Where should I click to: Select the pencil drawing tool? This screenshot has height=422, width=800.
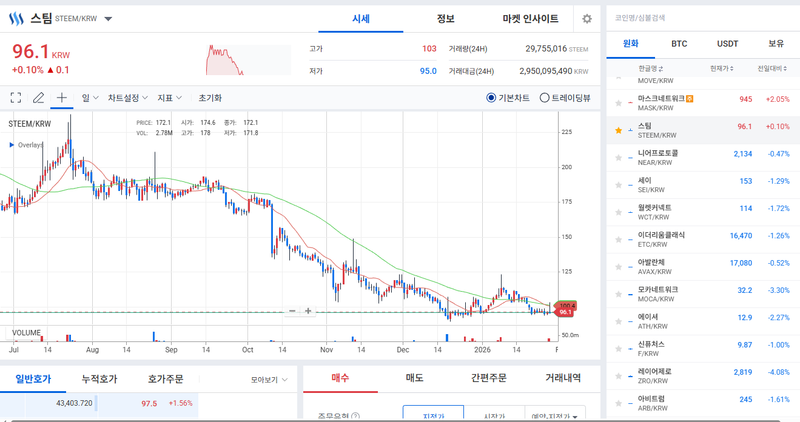[x=39, y=98]
